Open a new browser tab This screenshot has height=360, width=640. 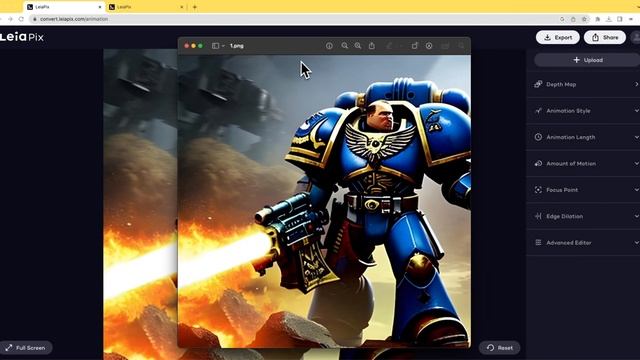[x=195, y=7]
